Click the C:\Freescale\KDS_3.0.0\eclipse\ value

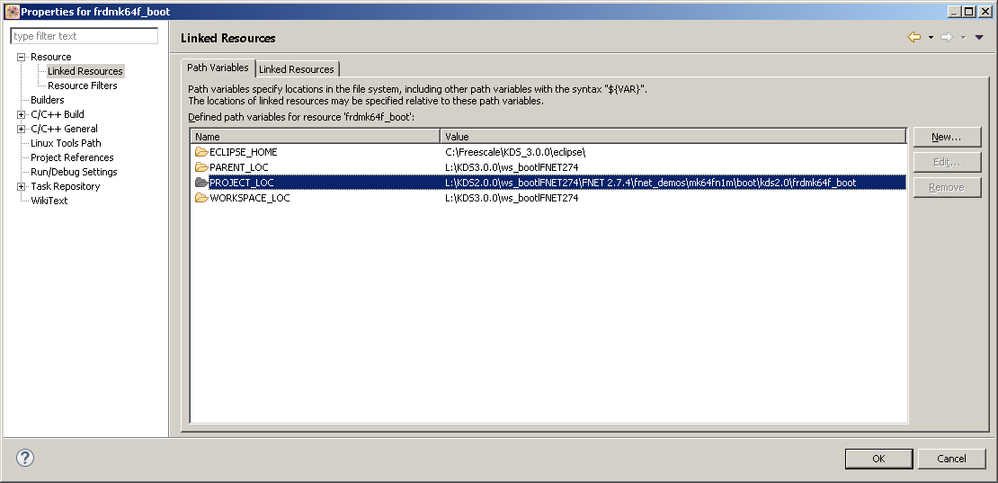click(x=515, y=152)
